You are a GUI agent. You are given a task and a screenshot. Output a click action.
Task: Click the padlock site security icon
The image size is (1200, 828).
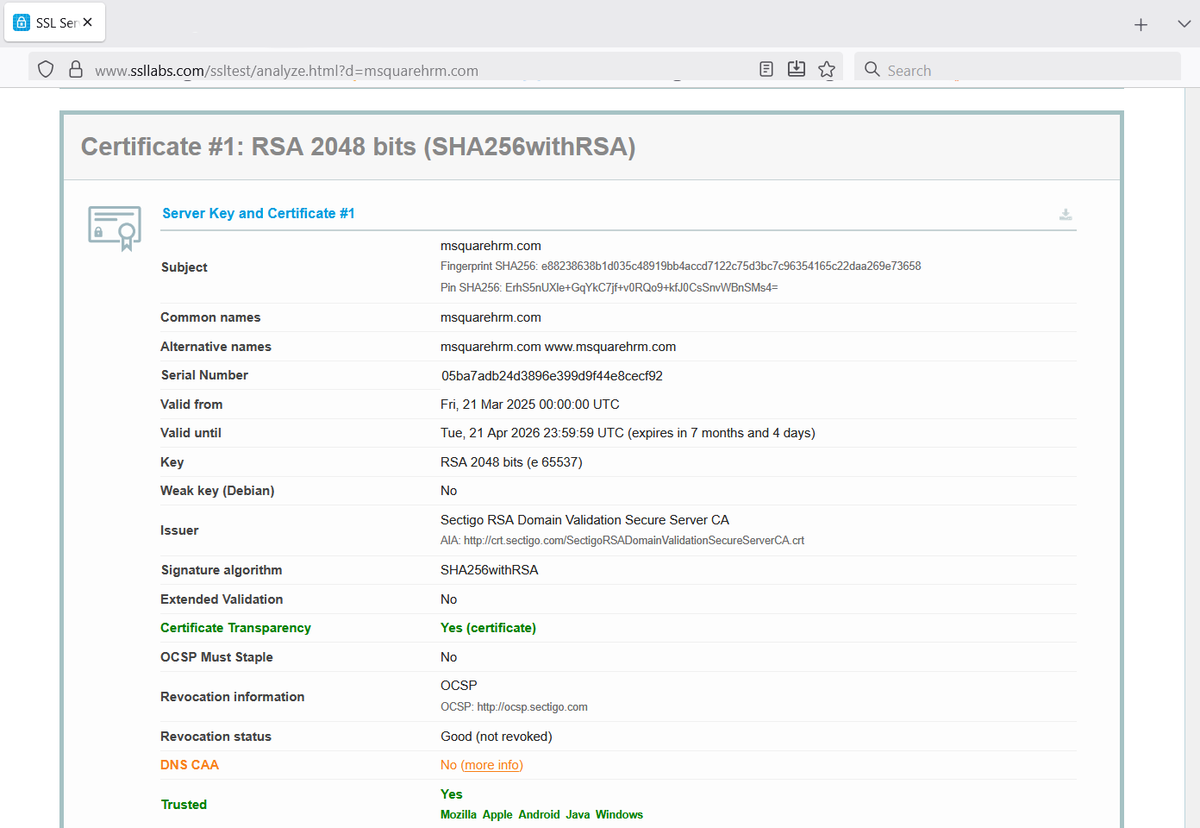coord(75,70)
